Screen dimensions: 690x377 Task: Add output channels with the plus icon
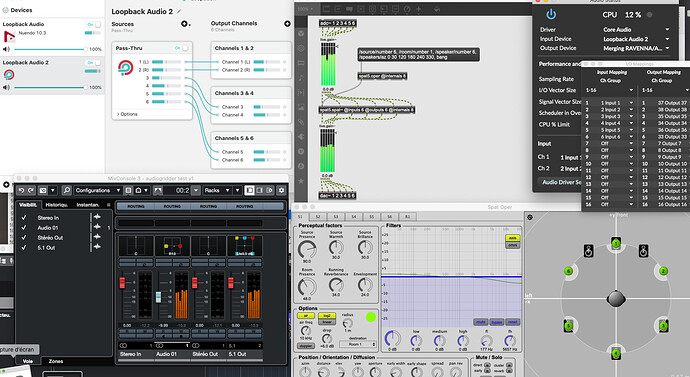pyautogui.click(x=287, y=24)
